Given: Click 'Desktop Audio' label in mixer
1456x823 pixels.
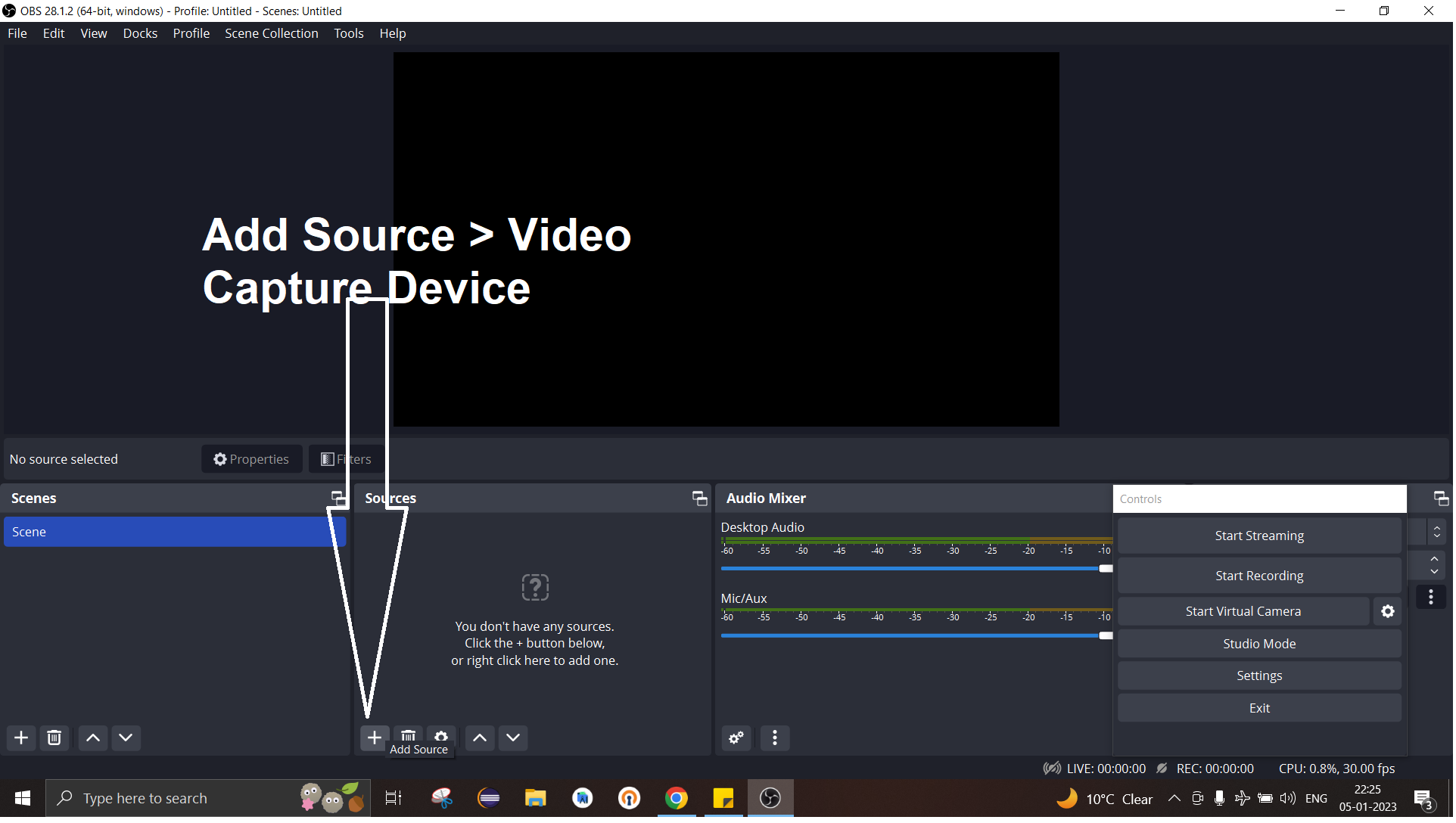Looking at the screenshot, I should point(764,528).
